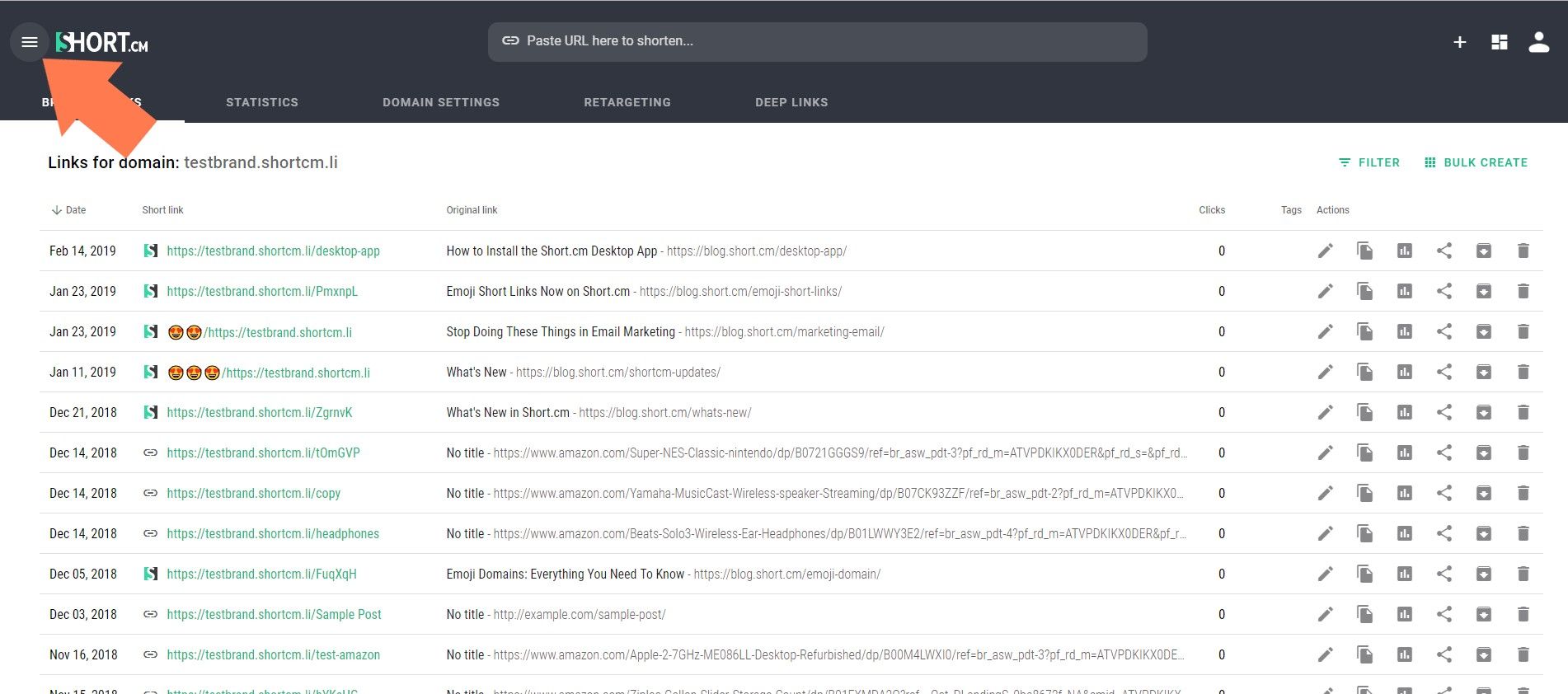Open the hamburger navigation menu
The width and height of the screenshot is (1568, 694).
pyautogui.click(x=30, y=42)
